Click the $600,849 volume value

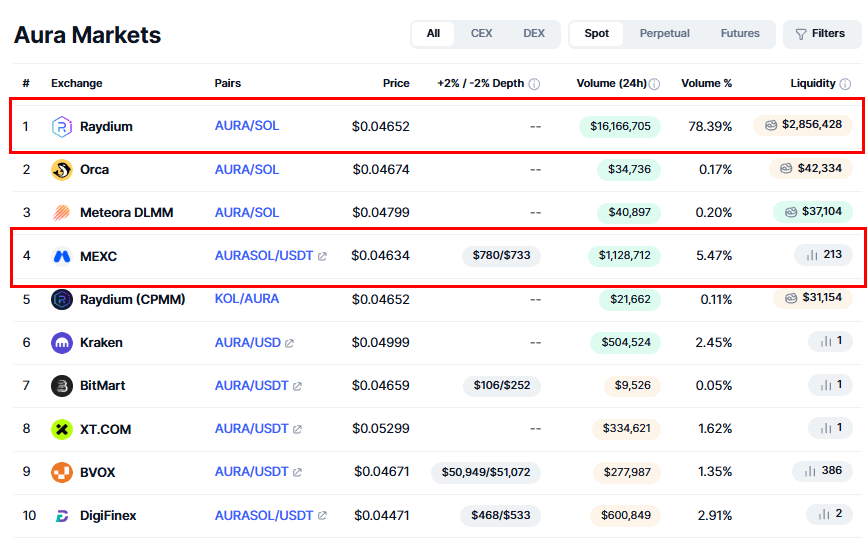click(626, 516)
